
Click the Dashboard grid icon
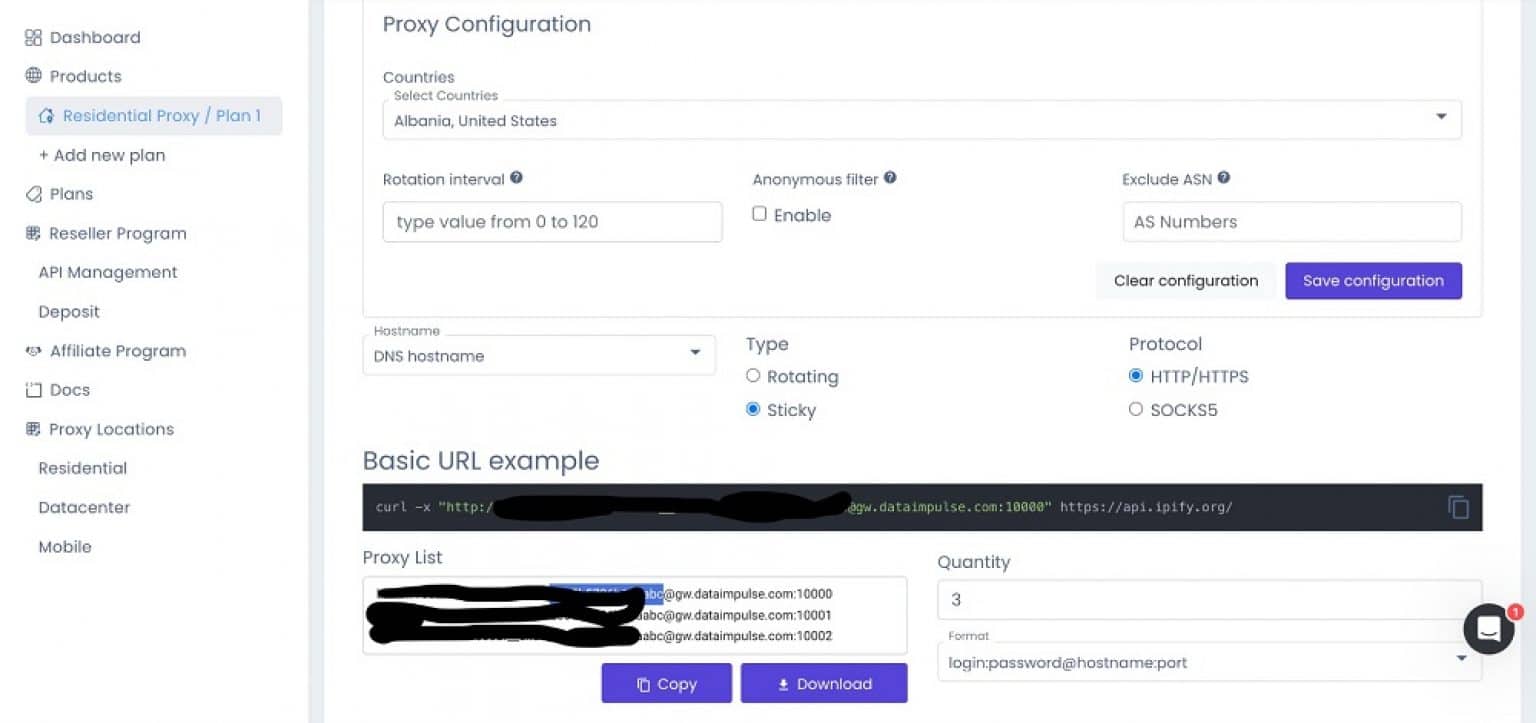[33, 38]
